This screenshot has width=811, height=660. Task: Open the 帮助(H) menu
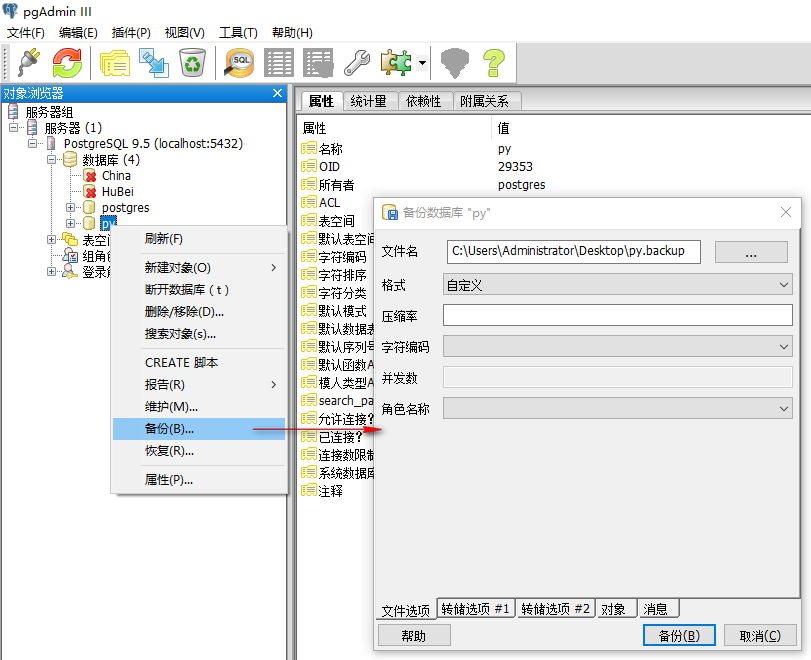(x=292, y=33)
